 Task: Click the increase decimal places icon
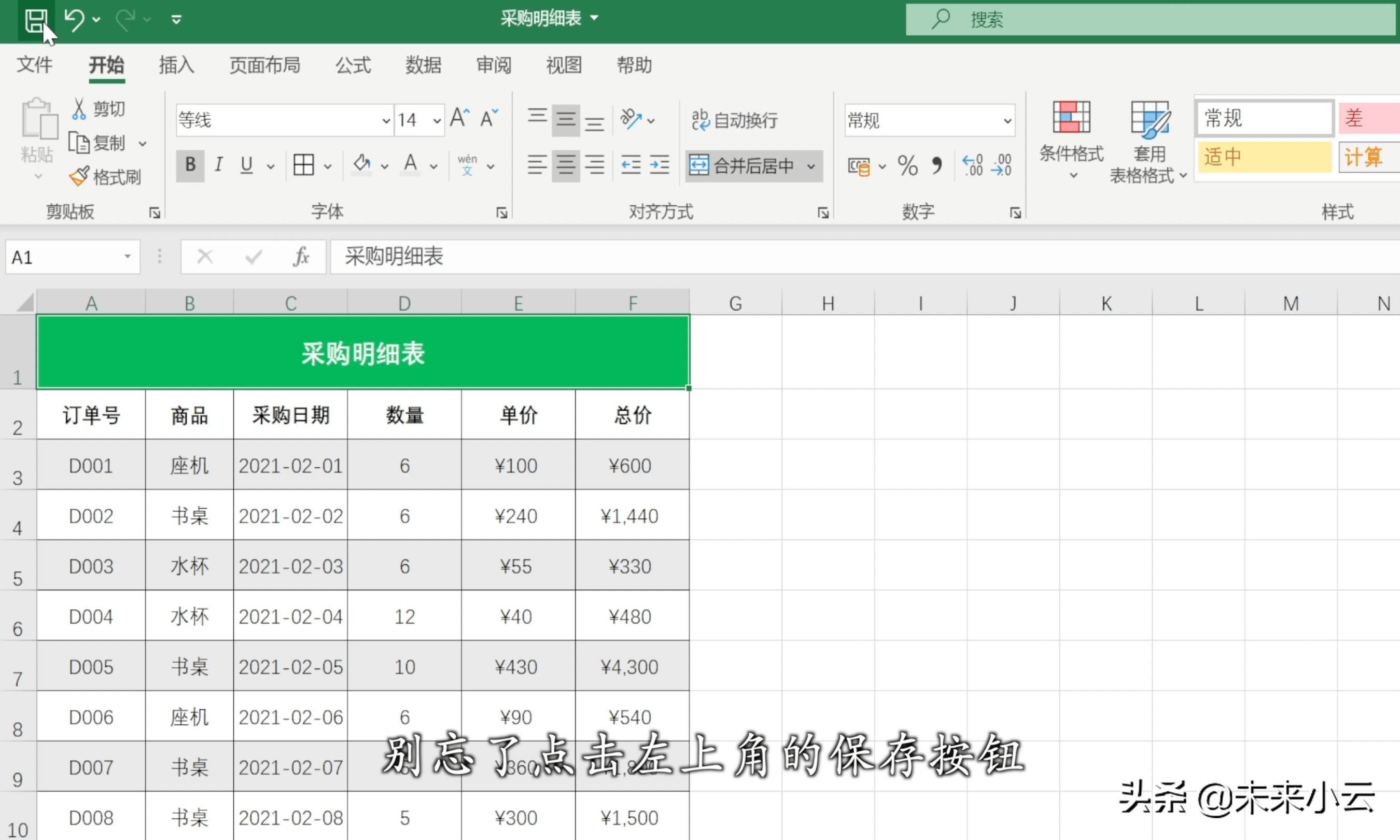pos(973,165)
